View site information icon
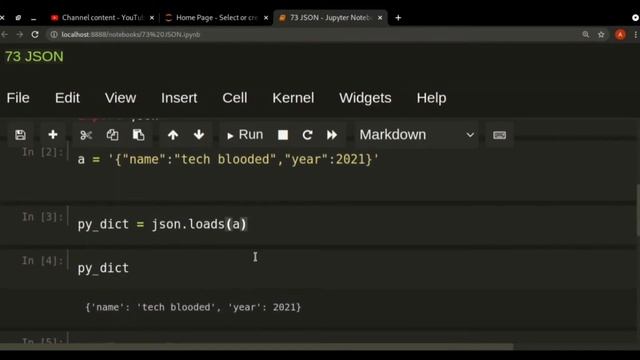The width and height of the screenshot is (640, 360). pos(53,35)
